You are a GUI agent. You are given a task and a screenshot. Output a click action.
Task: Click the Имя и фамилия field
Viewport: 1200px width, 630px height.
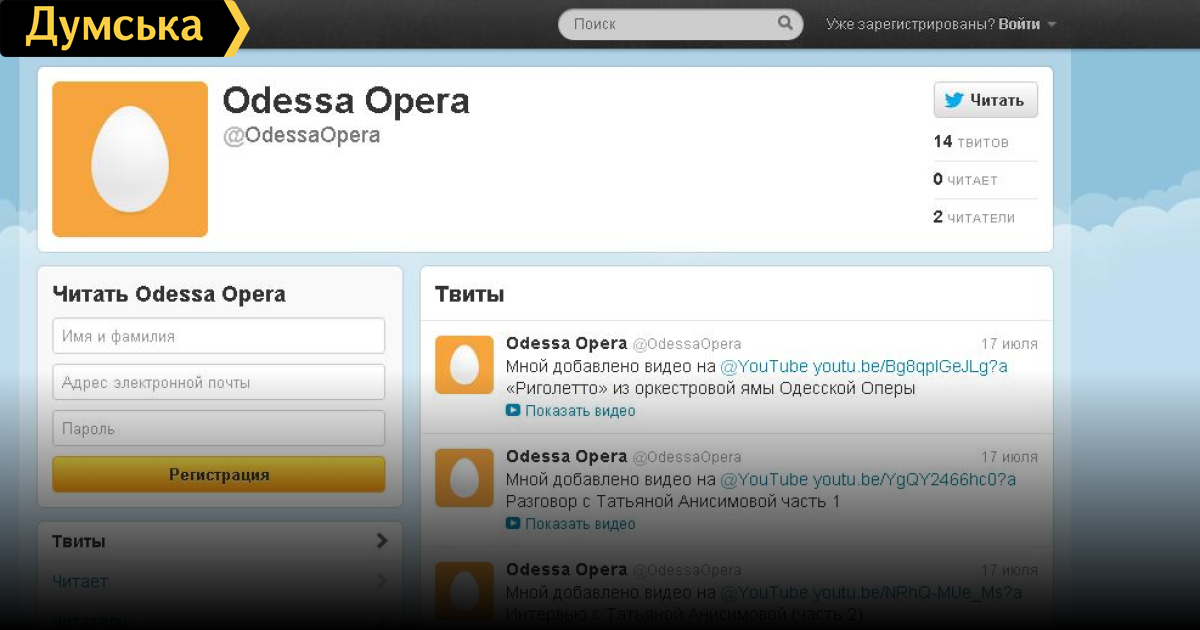pos(218,336)
